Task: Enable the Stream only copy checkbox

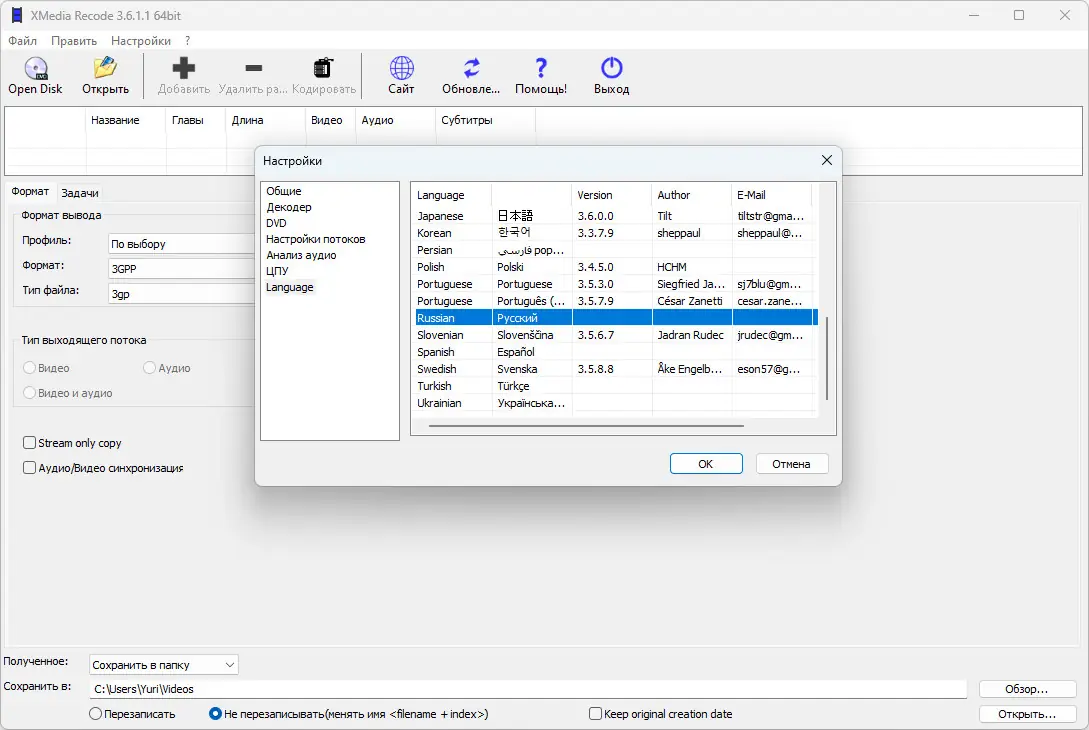Action: coord(29,443)
